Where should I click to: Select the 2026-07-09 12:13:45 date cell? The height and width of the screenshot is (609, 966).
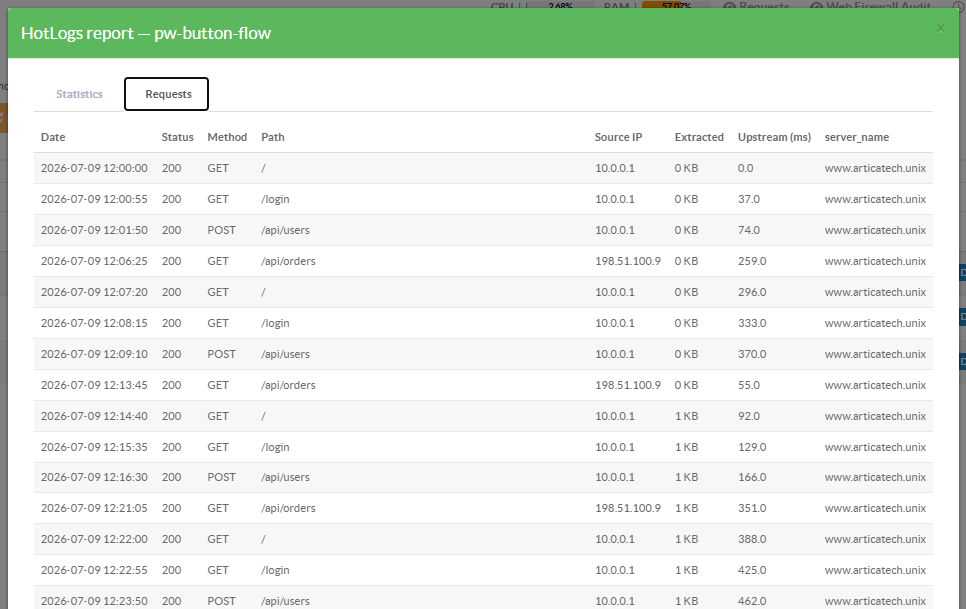[94, 385]
